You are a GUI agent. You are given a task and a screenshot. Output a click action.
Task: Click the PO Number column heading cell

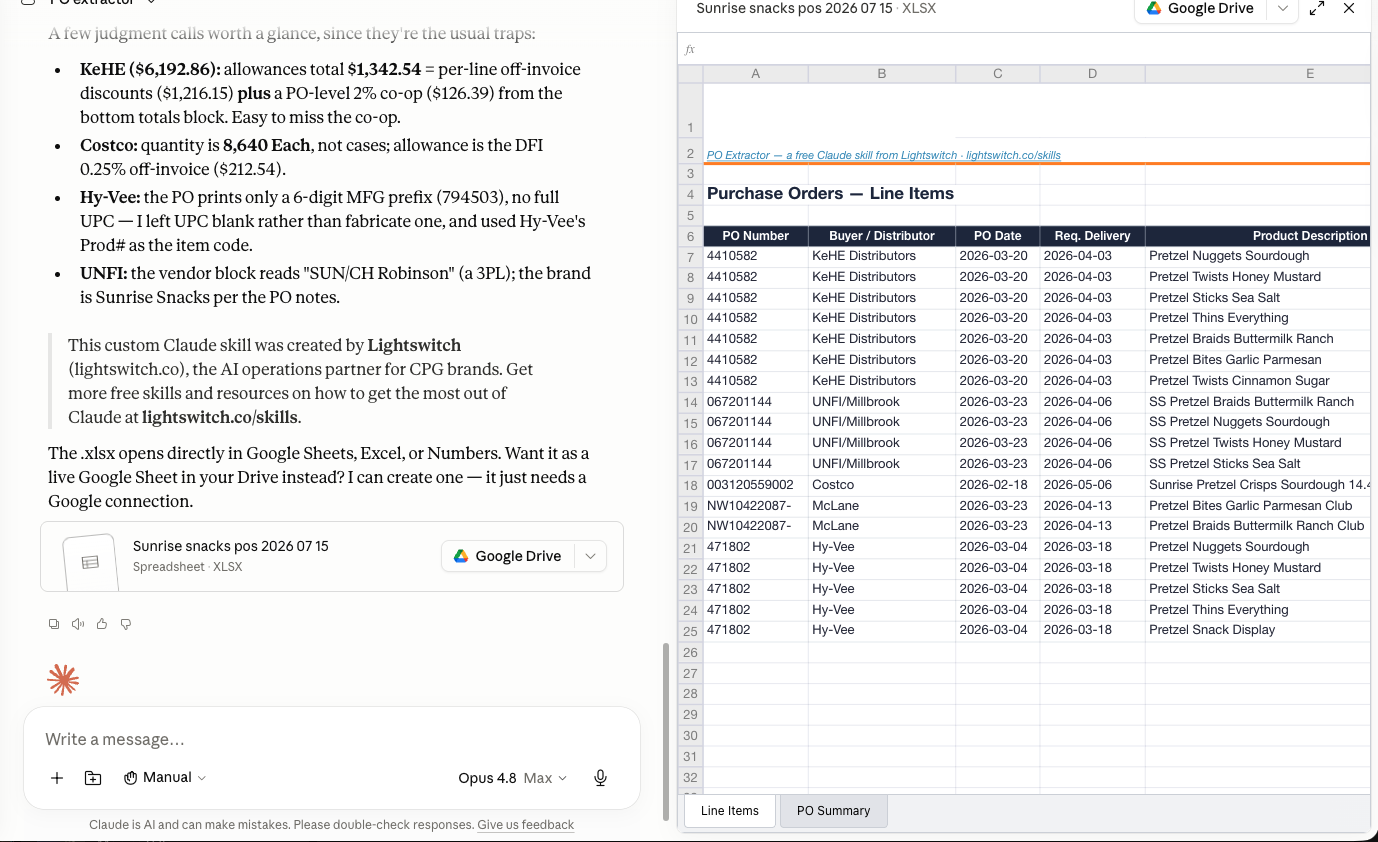[756, 236]
